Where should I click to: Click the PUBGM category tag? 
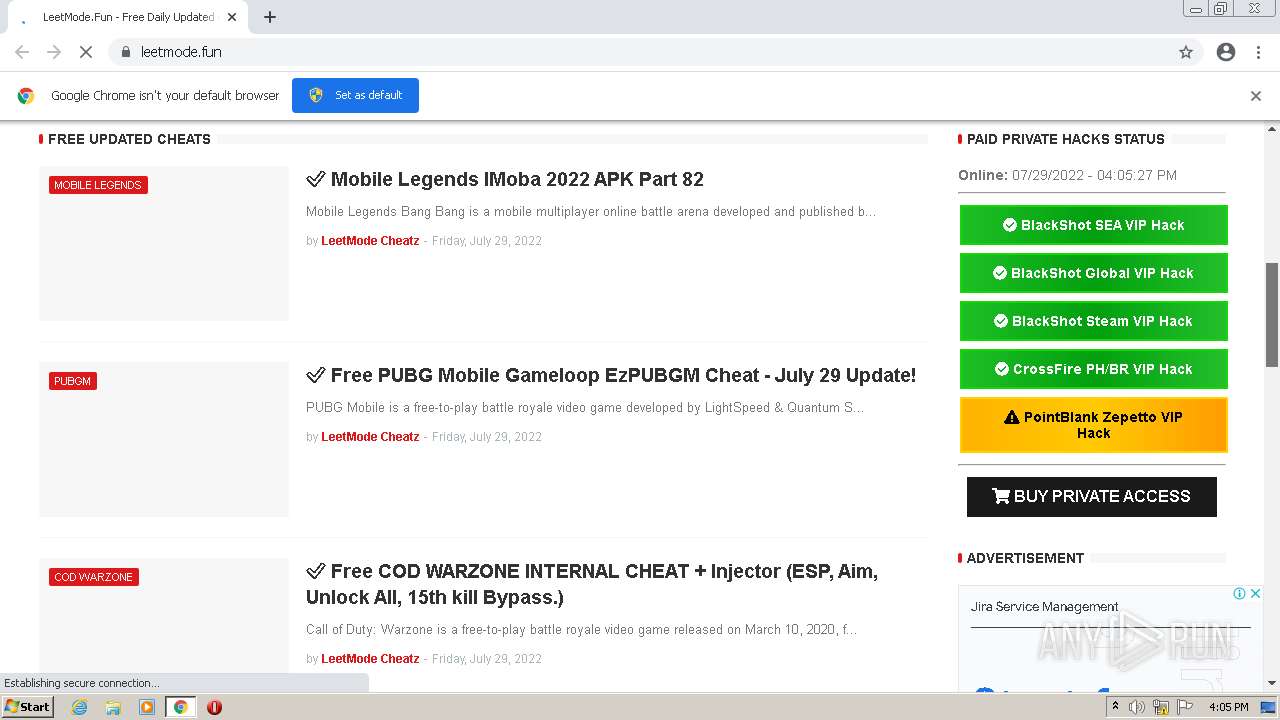73,381
